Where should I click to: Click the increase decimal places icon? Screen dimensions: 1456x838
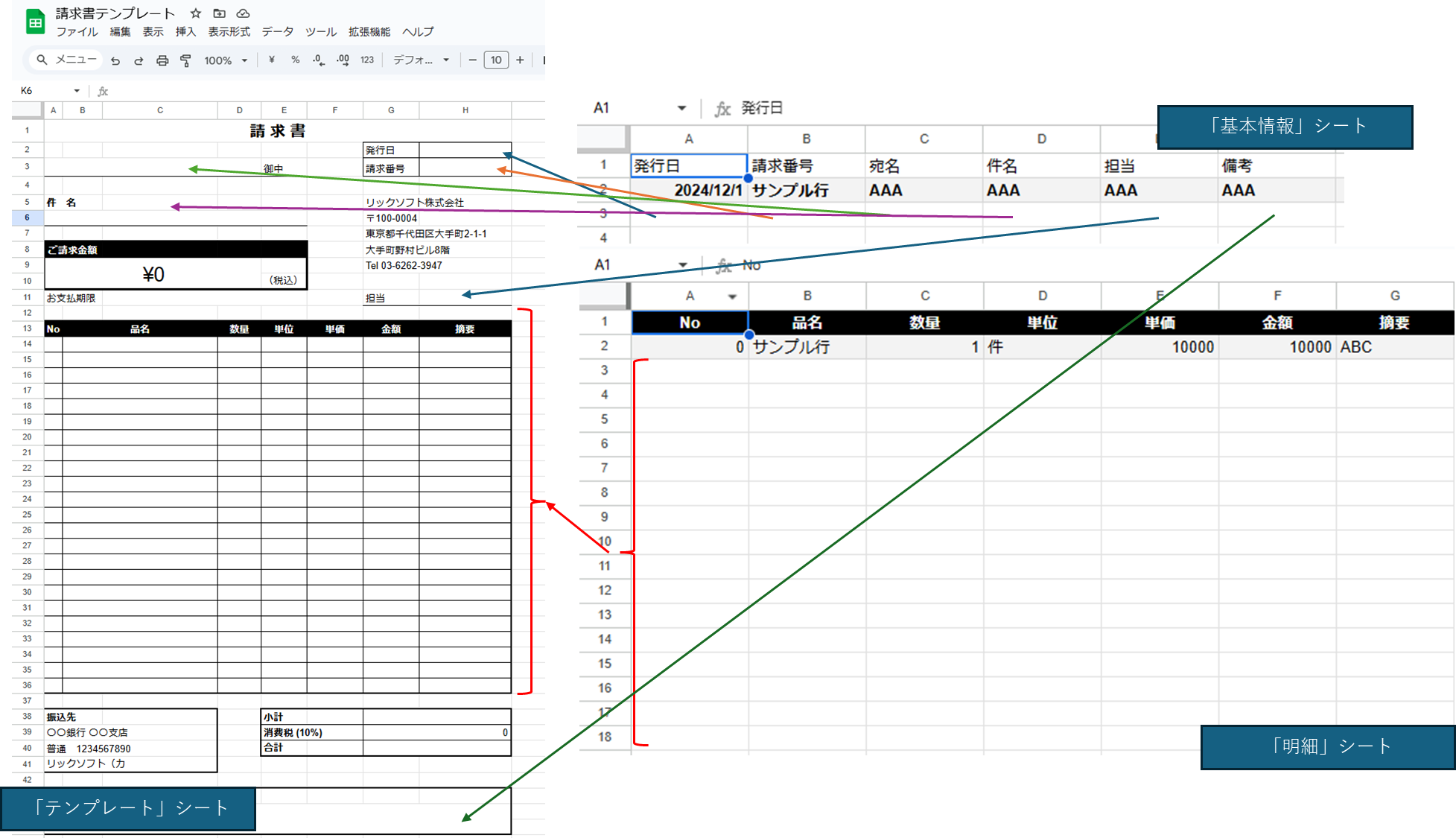343,60
